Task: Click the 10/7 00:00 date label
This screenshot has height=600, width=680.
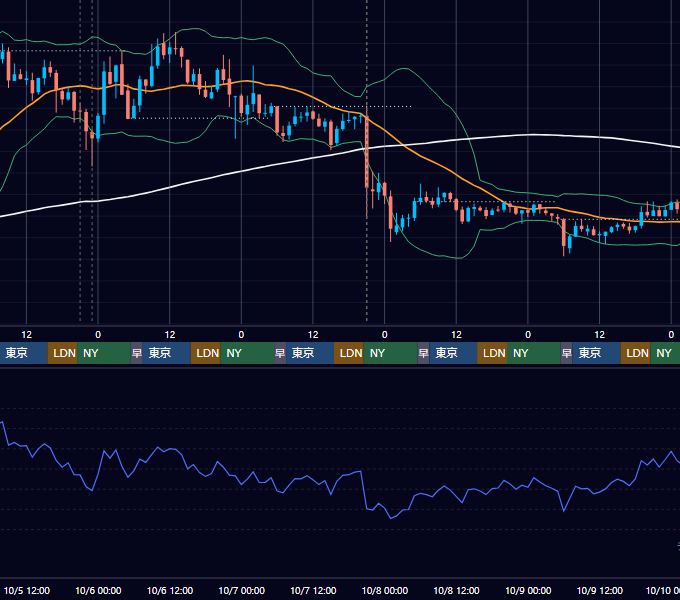Action: [x=242, y=590]
